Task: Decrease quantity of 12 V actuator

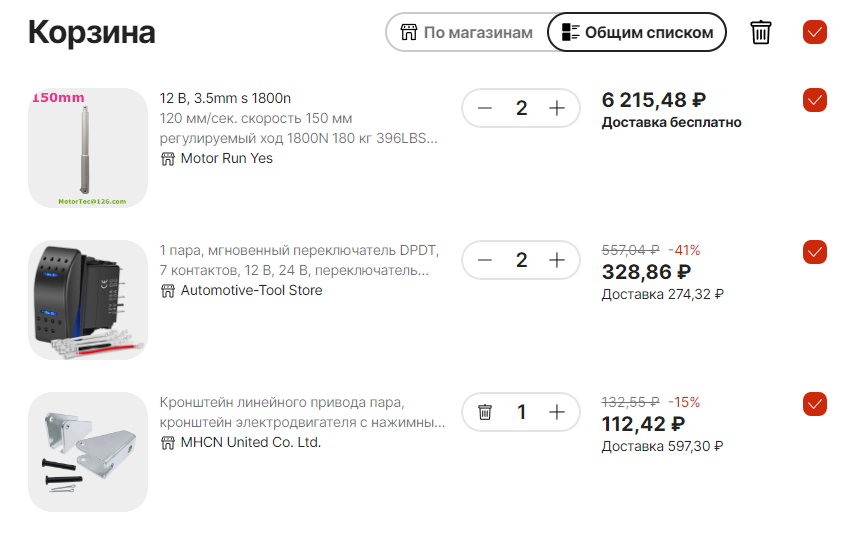Action: click(x=485, y=108)
